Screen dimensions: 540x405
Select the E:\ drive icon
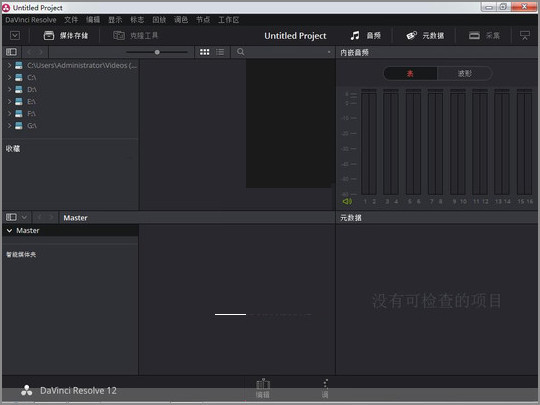[19, 101]
